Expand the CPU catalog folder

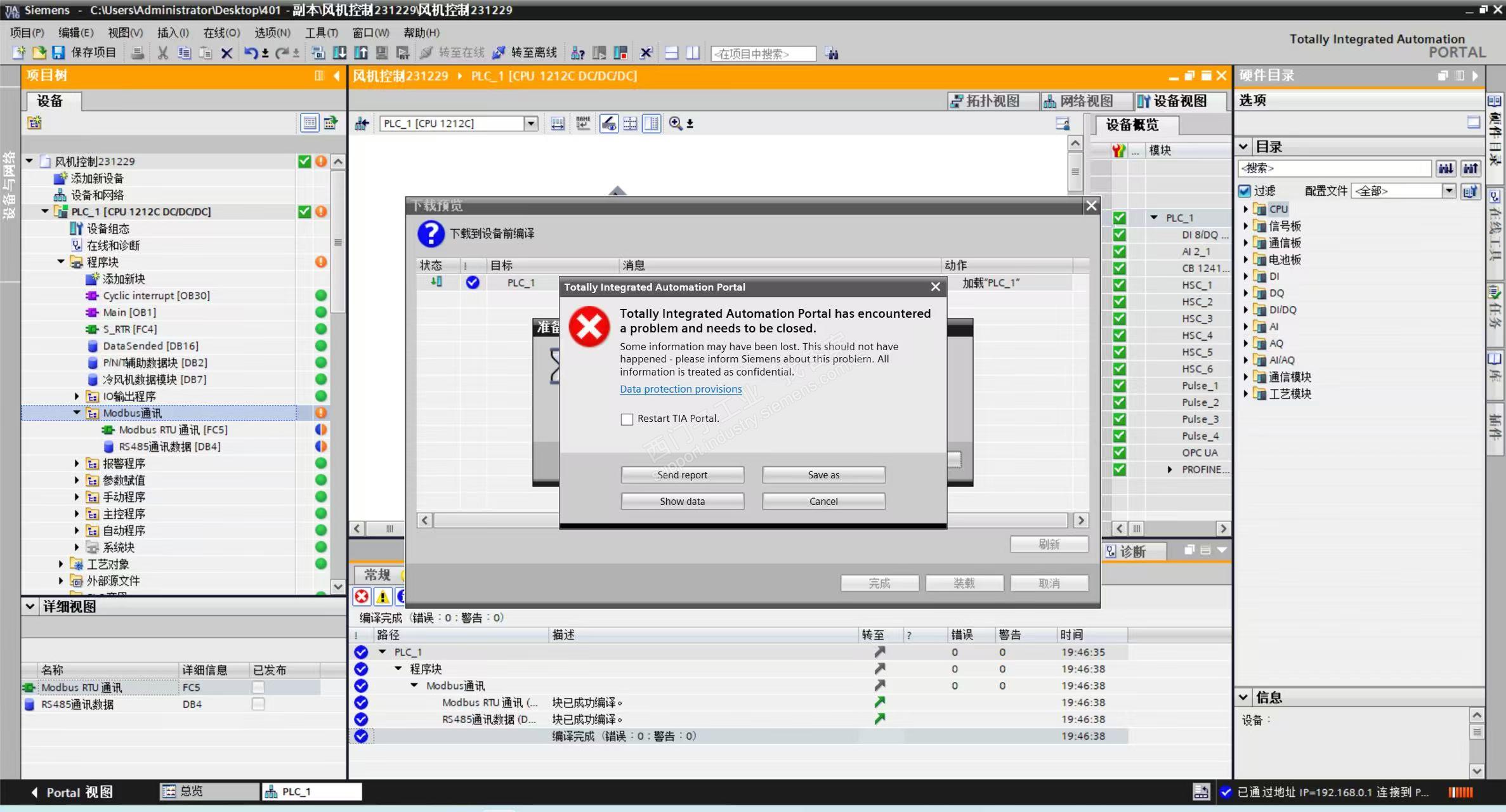point(1245,209)
